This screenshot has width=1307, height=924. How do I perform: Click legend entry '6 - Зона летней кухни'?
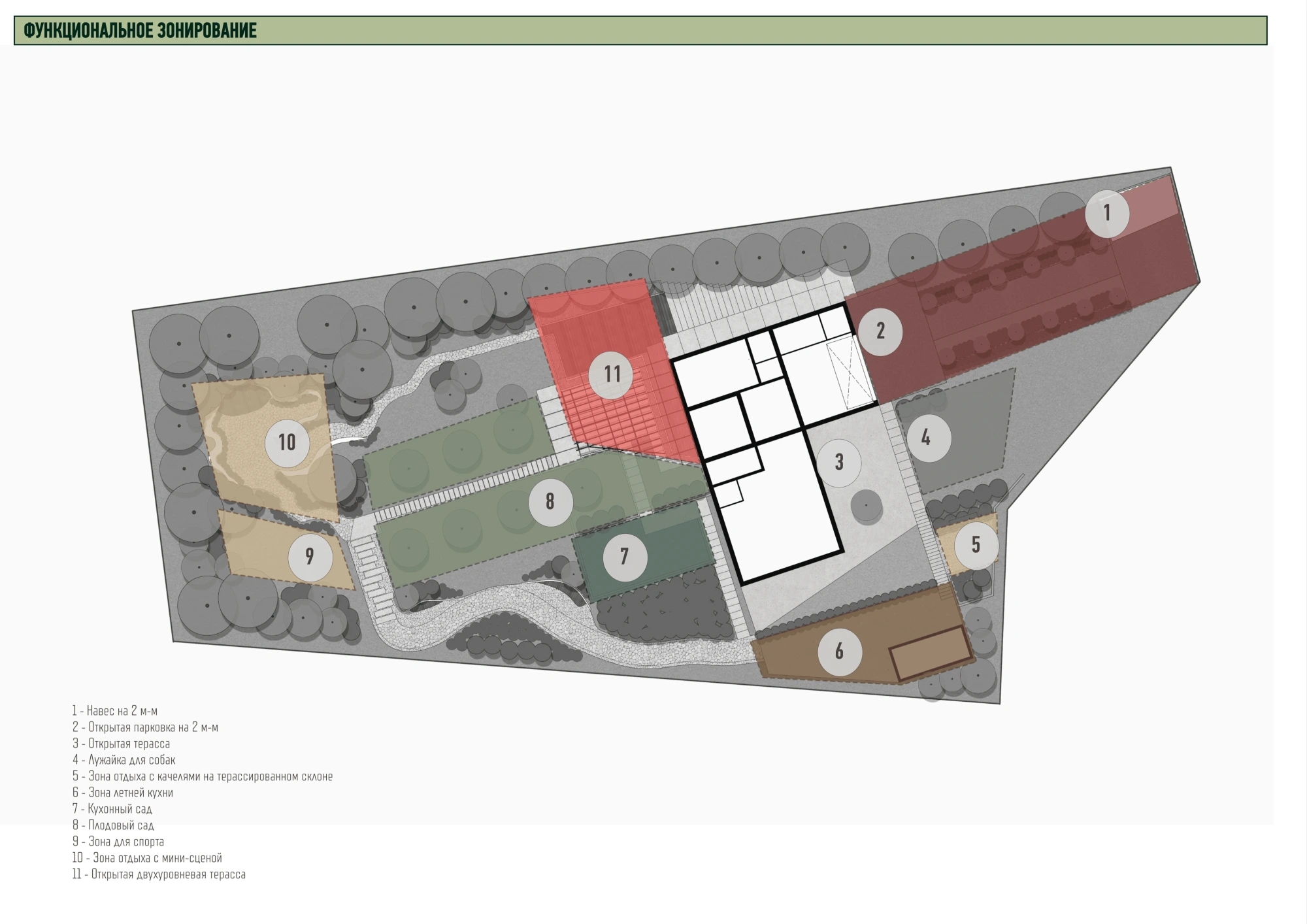pyautogui.click(x=123, y=793)
